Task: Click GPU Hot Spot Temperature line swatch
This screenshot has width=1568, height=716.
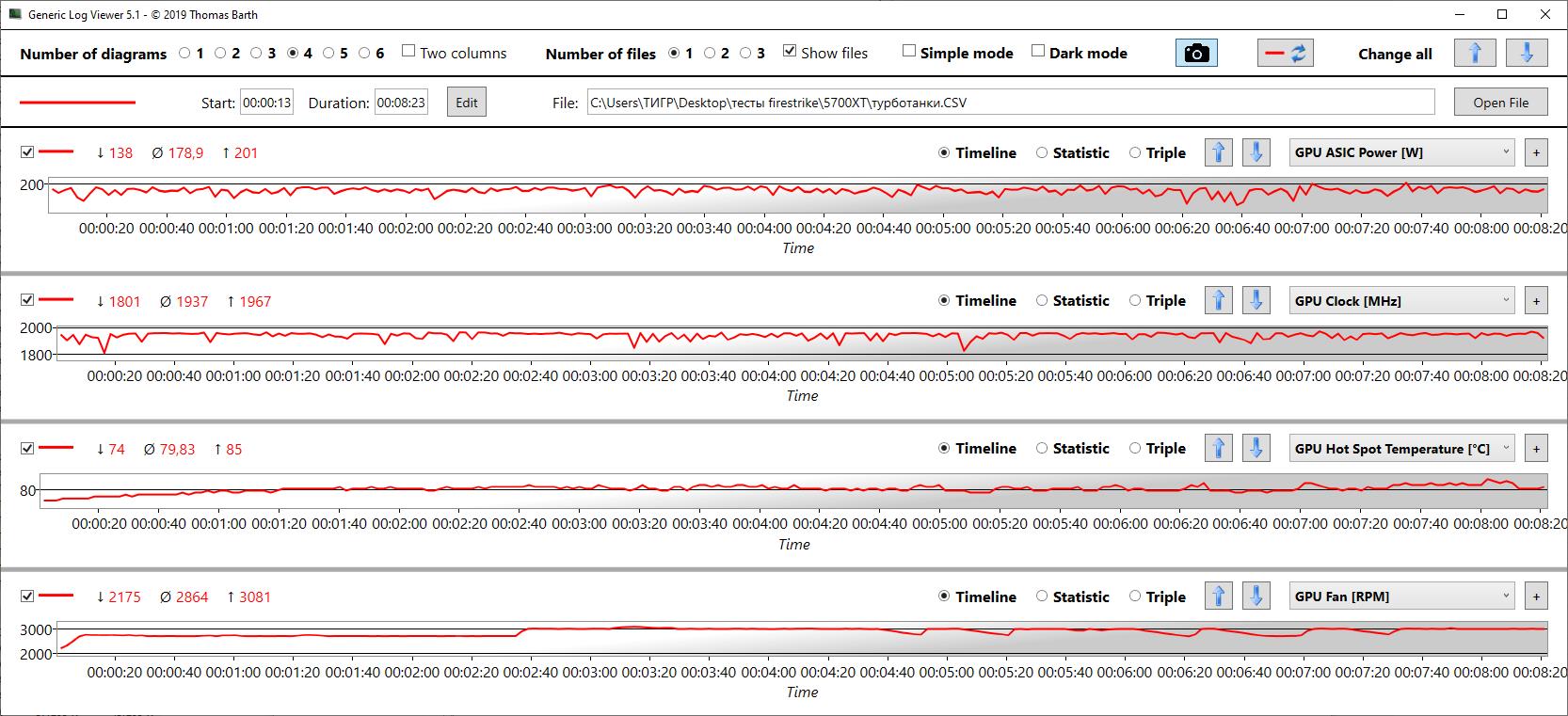Action: (x=56, y=448)
